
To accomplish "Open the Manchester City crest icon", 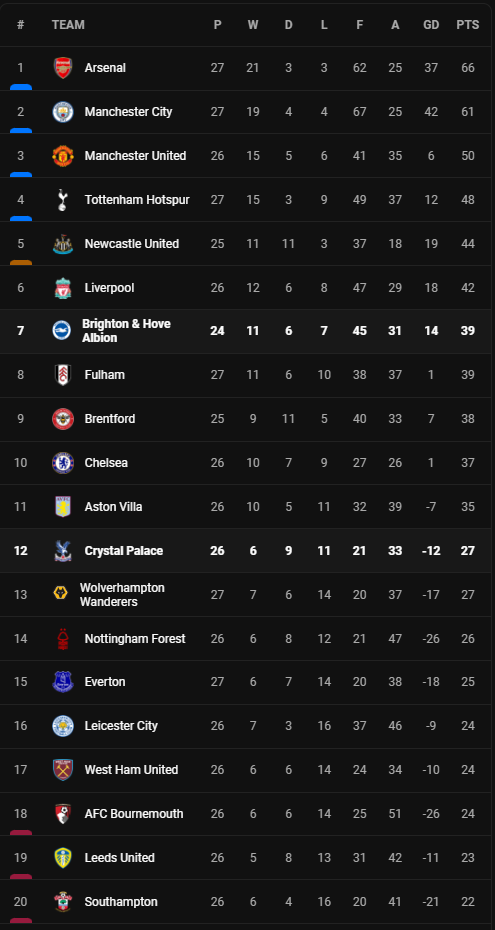I will pos(63,112).
